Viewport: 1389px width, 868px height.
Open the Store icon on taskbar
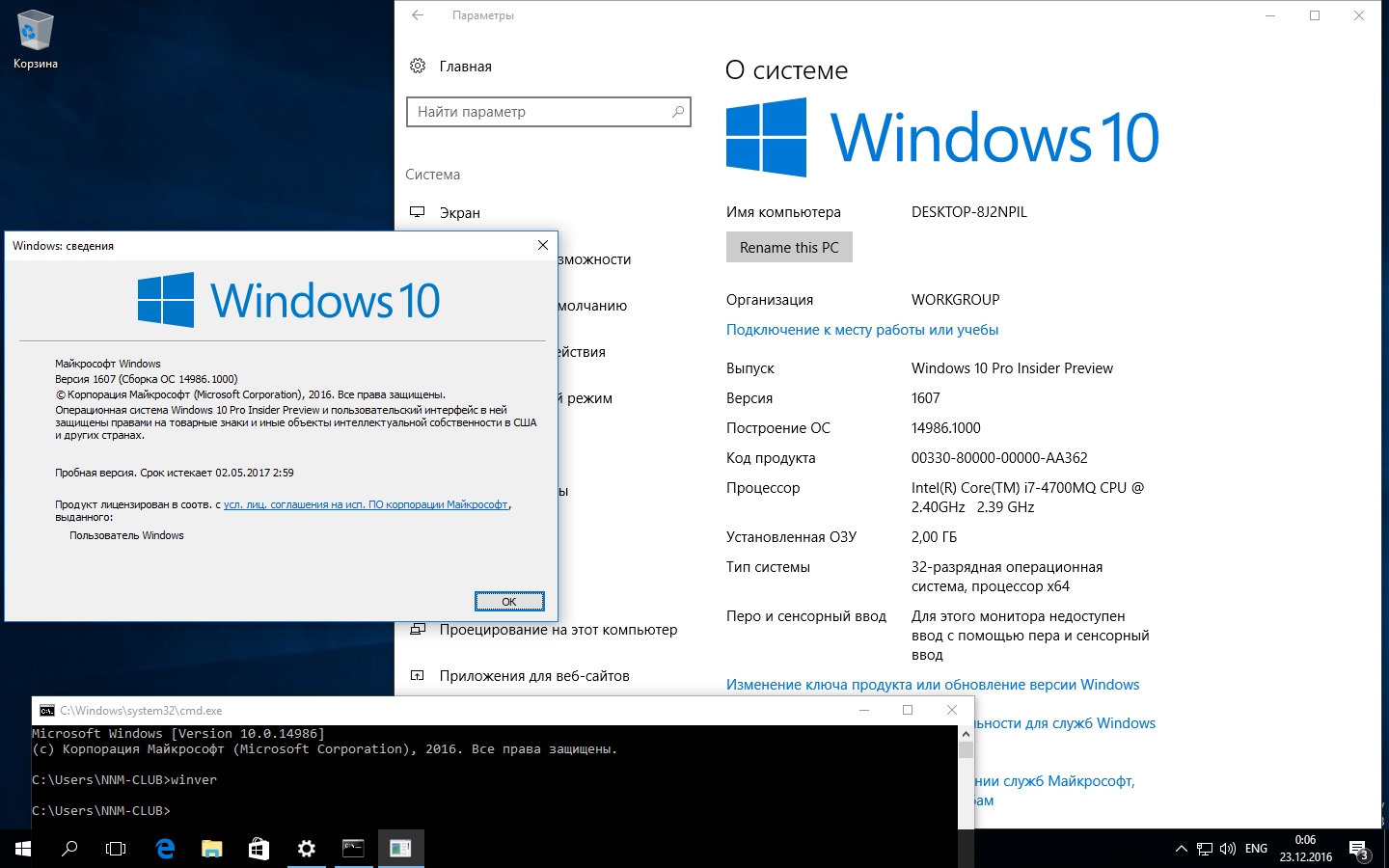point(259,849)
